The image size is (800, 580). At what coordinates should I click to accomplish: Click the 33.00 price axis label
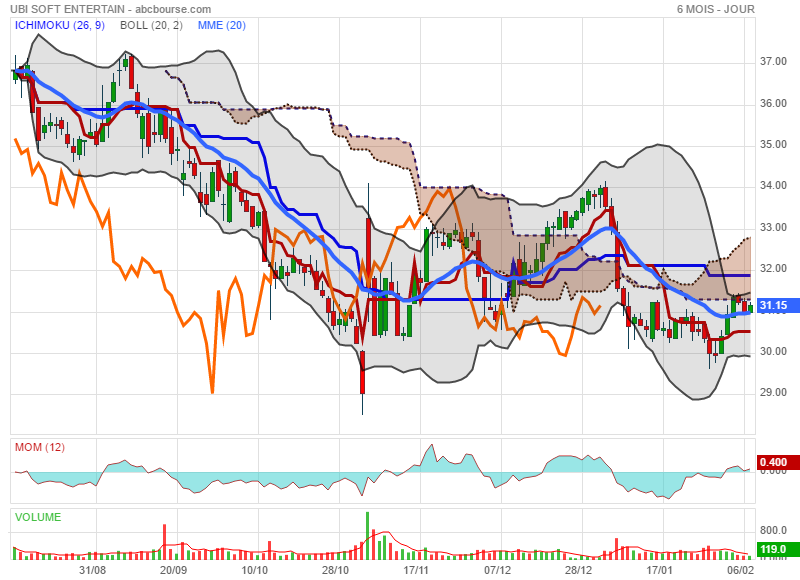click(773, 227)
